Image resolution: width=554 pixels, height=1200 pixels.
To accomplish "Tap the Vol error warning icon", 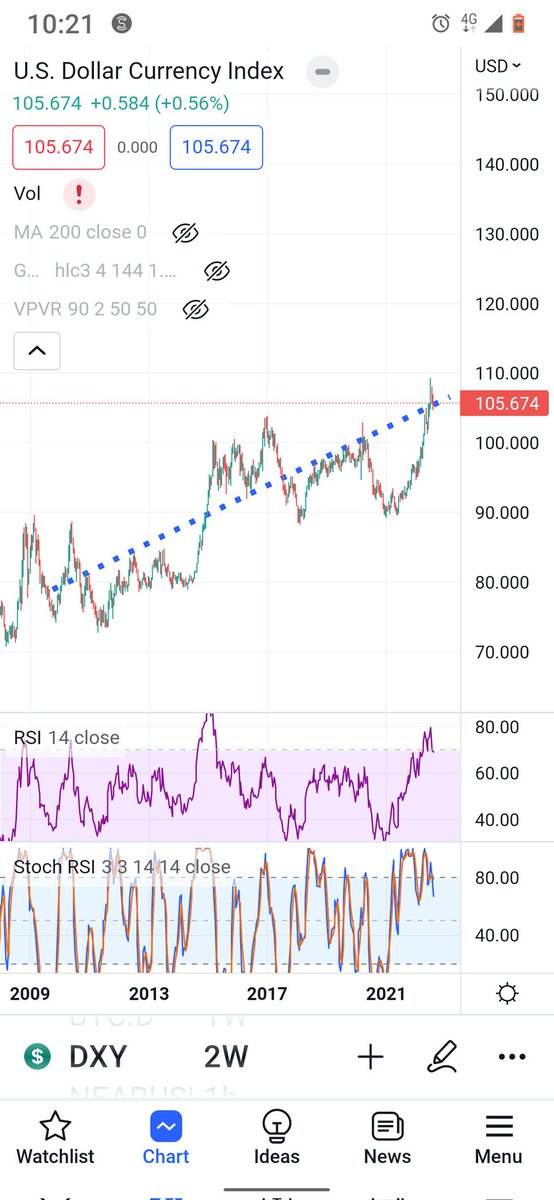I will [x=79, y=194].
